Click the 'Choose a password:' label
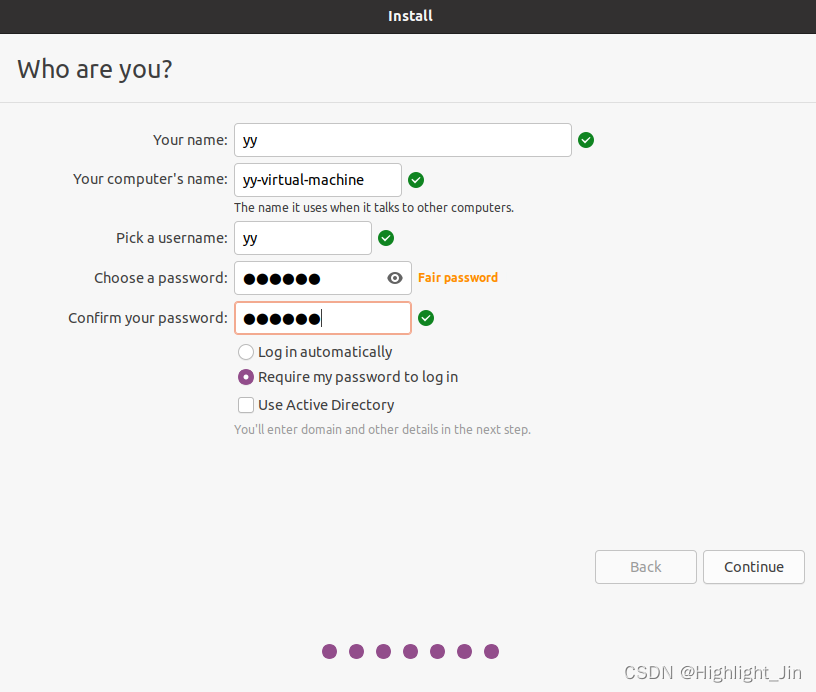Viewport: 816px width, 692px height. tap(161, 278)
